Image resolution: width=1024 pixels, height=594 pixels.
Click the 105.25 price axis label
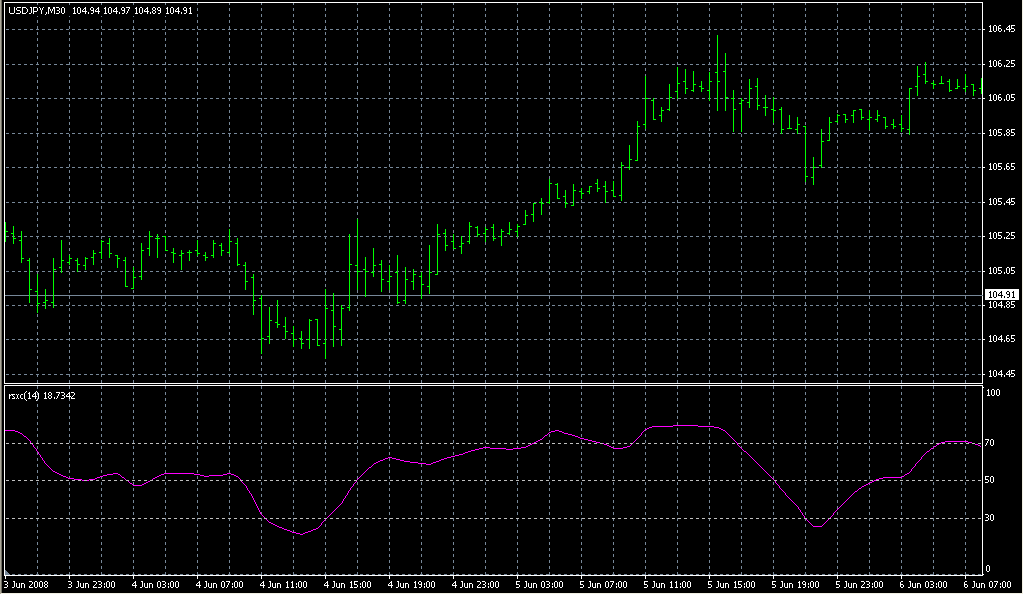[x=1000, y=236]
